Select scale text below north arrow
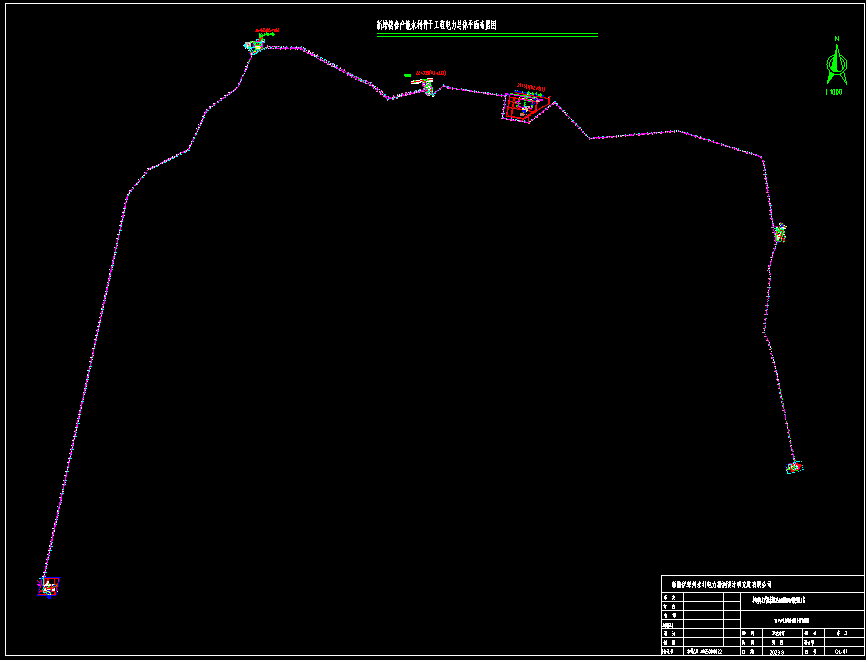Viewport: 866px width, 660px height. point(834,92)
